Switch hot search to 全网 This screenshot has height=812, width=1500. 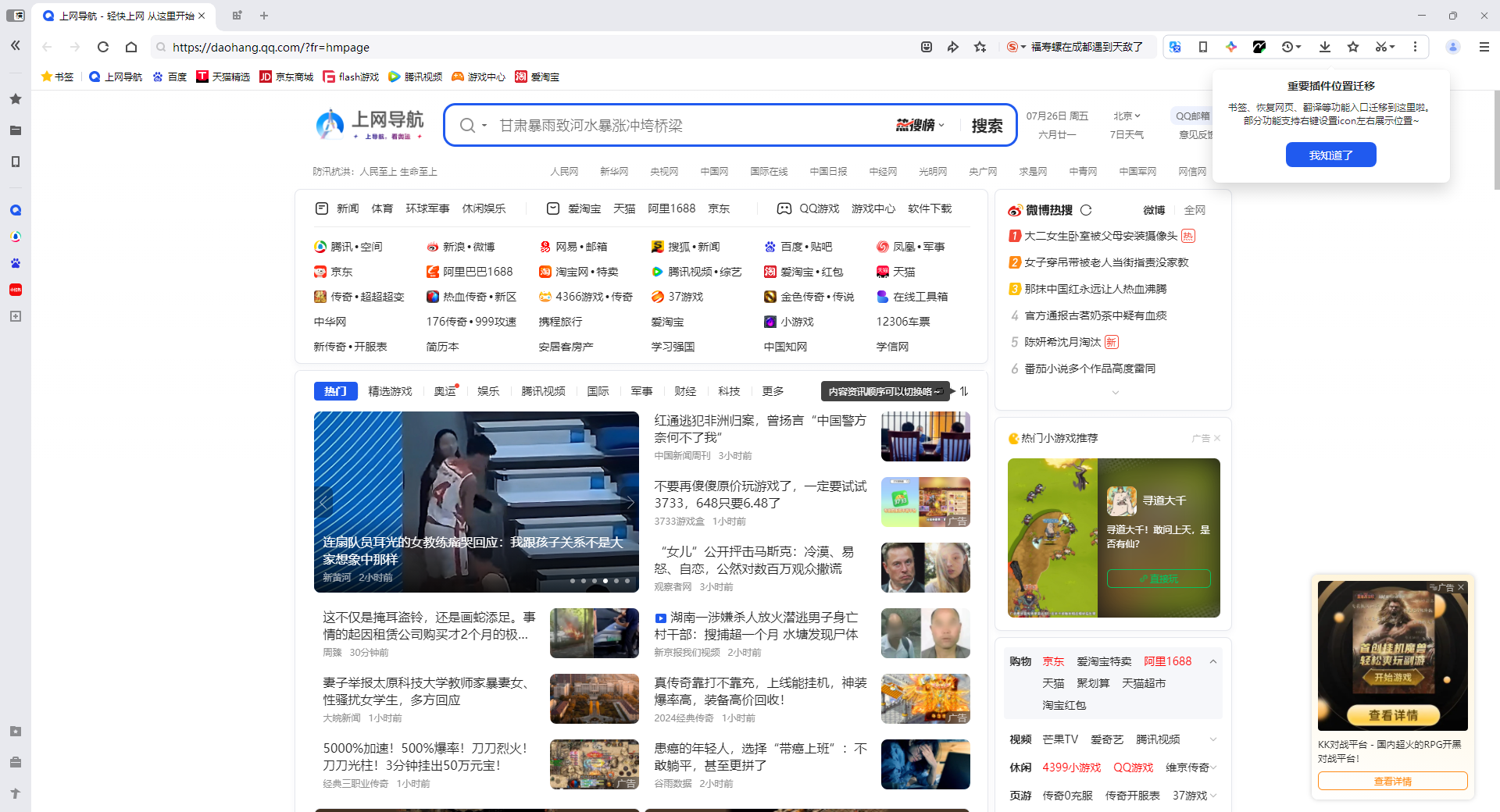(x=1195, y=210)
